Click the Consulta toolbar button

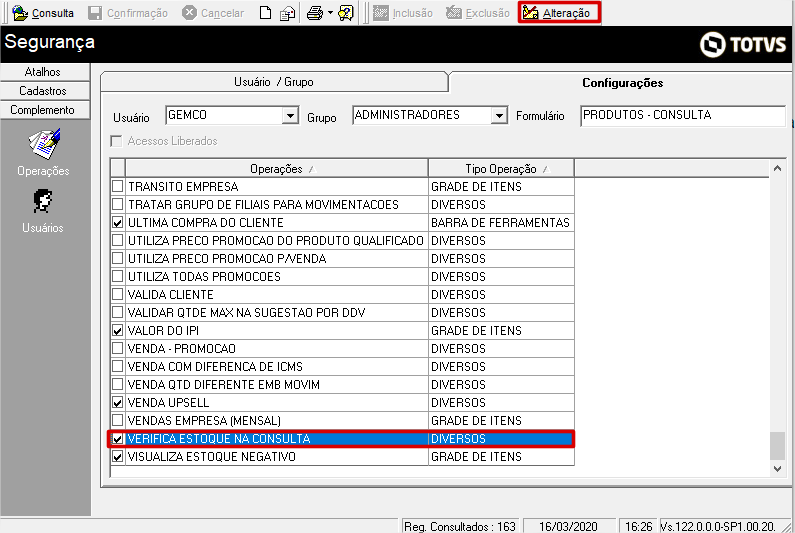43,13
